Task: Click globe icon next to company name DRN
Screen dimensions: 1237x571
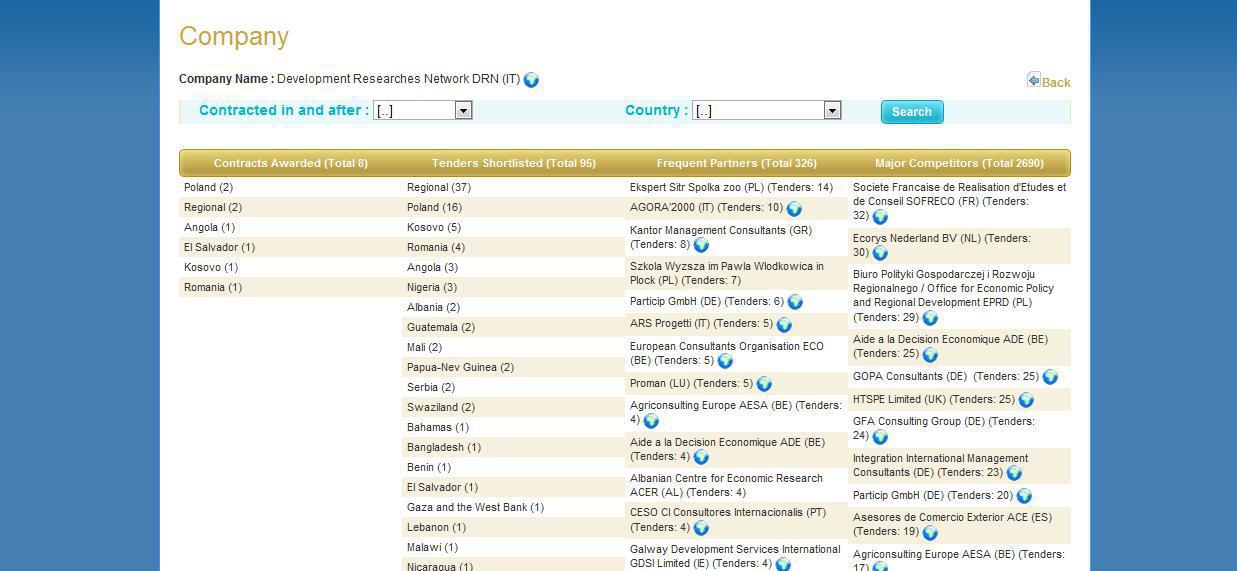Action: (x=531, y=80)
